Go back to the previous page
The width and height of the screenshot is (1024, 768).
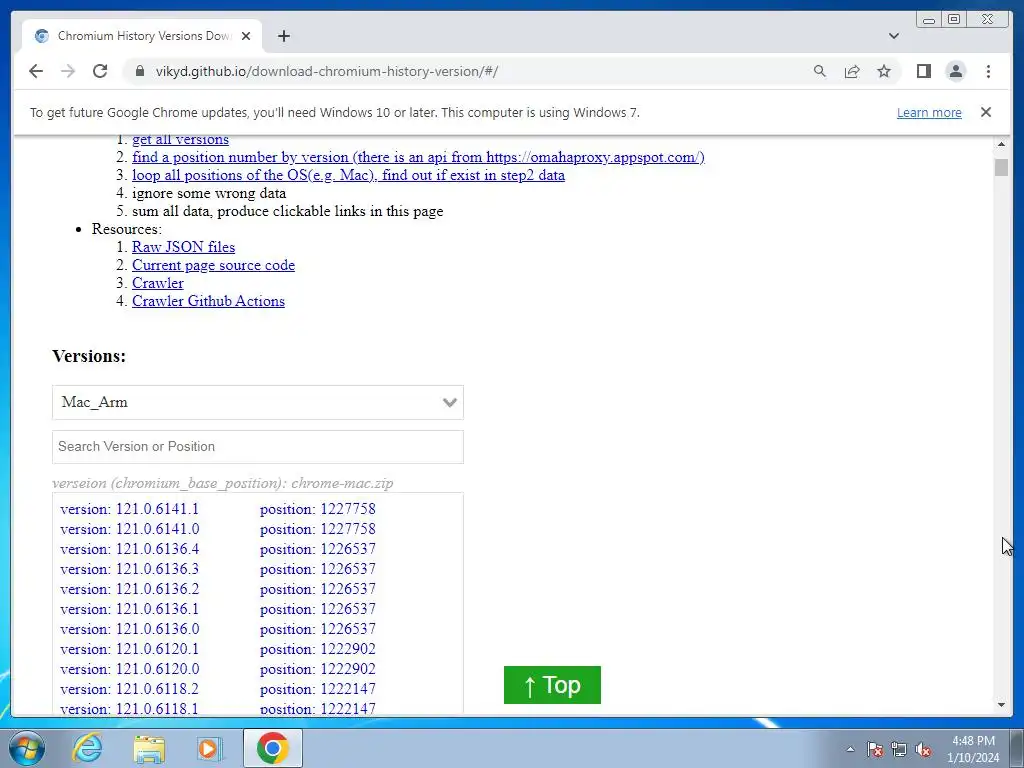[36, 71]
